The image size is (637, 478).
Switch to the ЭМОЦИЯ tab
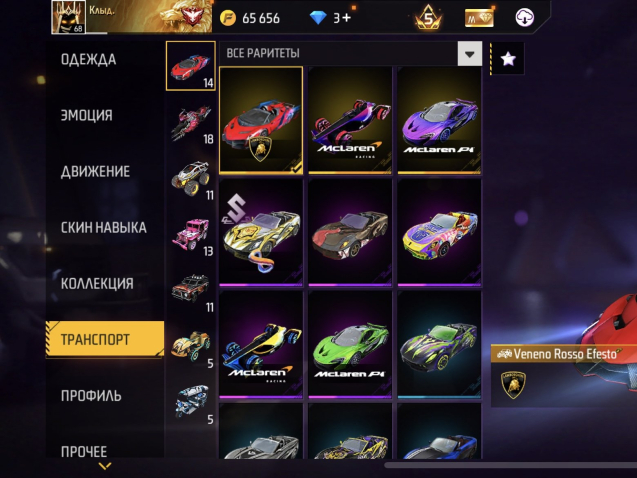[87, 115]
